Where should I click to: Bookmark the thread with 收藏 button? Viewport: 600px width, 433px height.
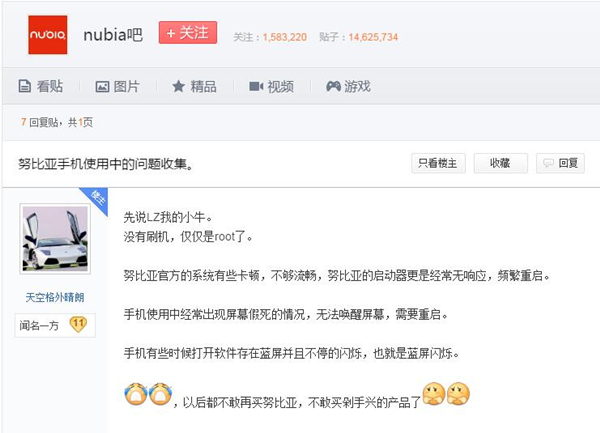pyautogui.click(x=501, y=163)
